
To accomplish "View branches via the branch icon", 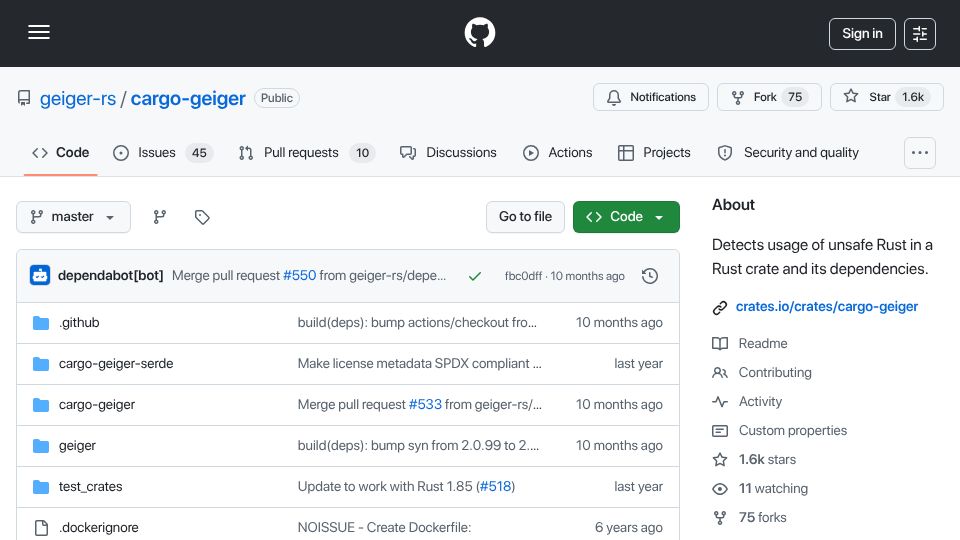I will pyautogui.click(x=160, y=217).
